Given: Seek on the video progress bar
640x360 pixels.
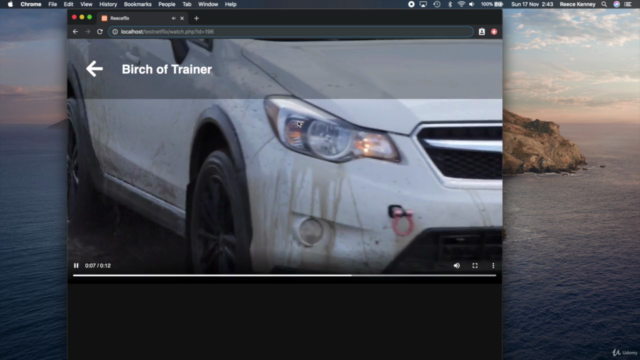Looking at the screenshot, I should point(284,276).
